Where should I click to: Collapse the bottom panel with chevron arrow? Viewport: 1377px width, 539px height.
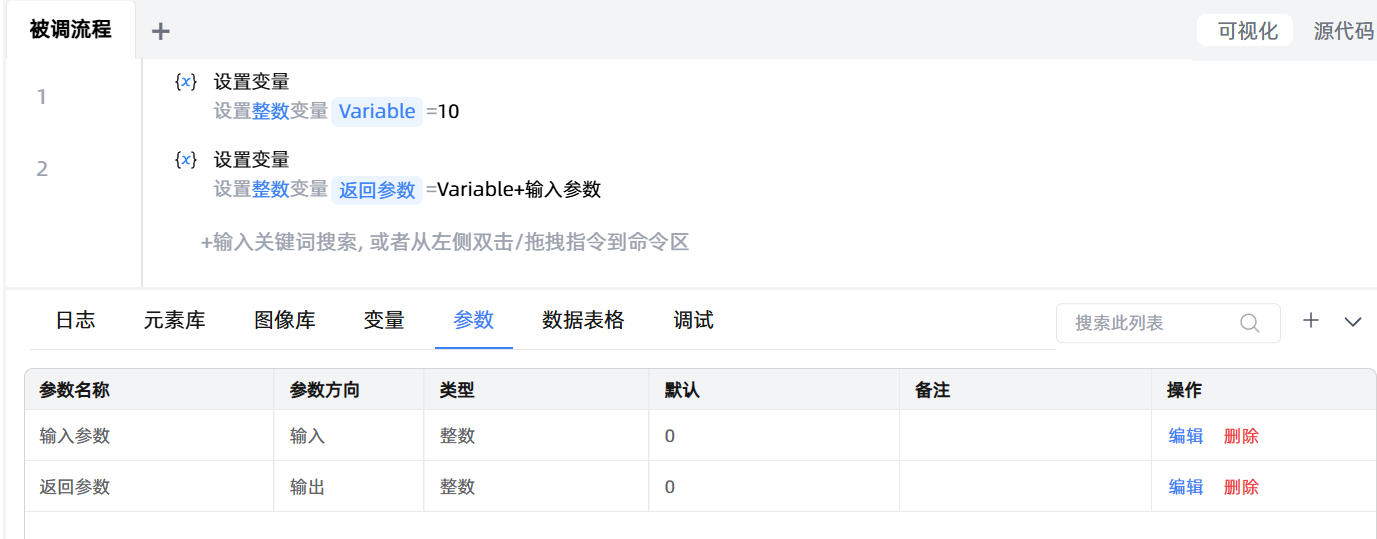click(x=1353, y=322)
